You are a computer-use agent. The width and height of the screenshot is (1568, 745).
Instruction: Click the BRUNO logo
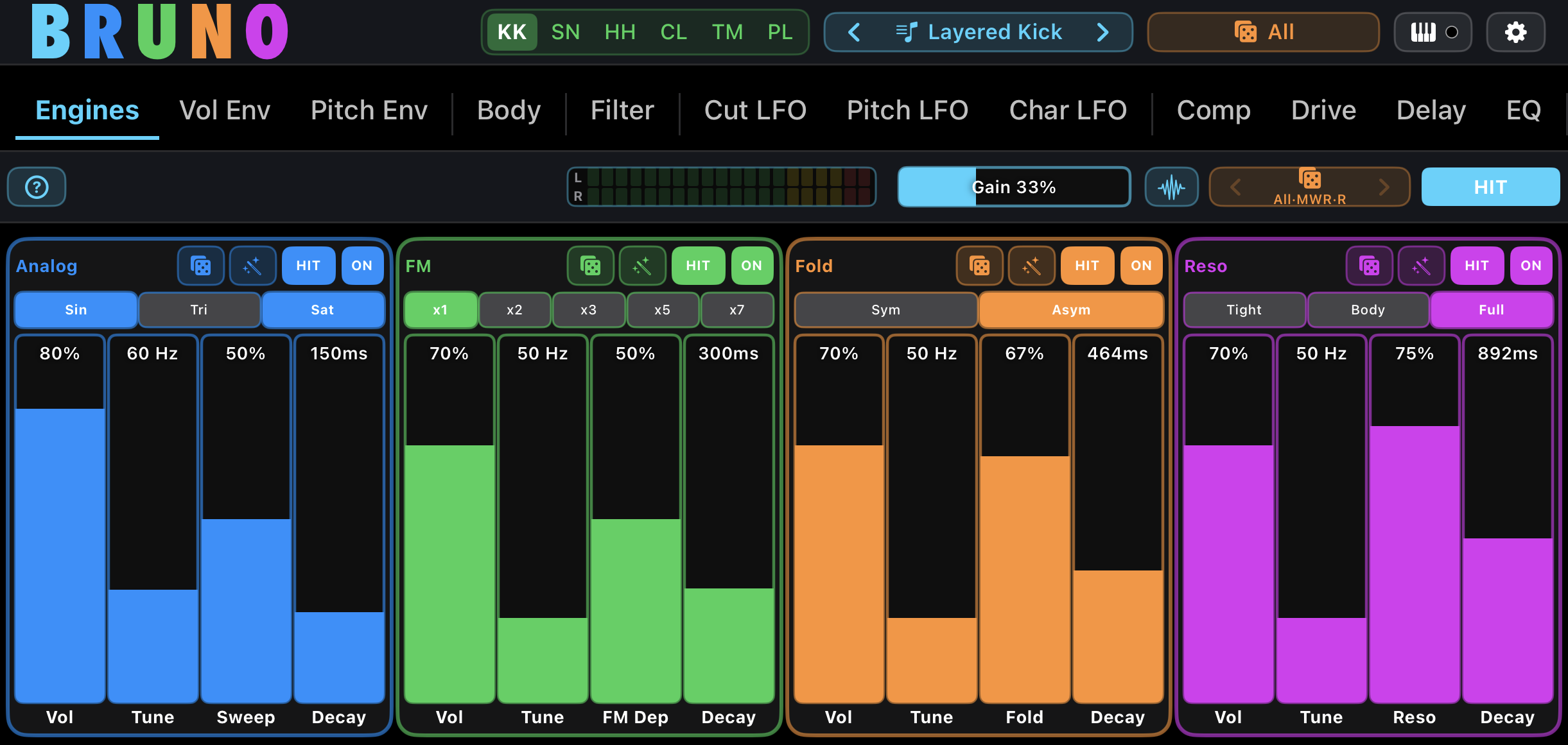click(x=160, y=32)
